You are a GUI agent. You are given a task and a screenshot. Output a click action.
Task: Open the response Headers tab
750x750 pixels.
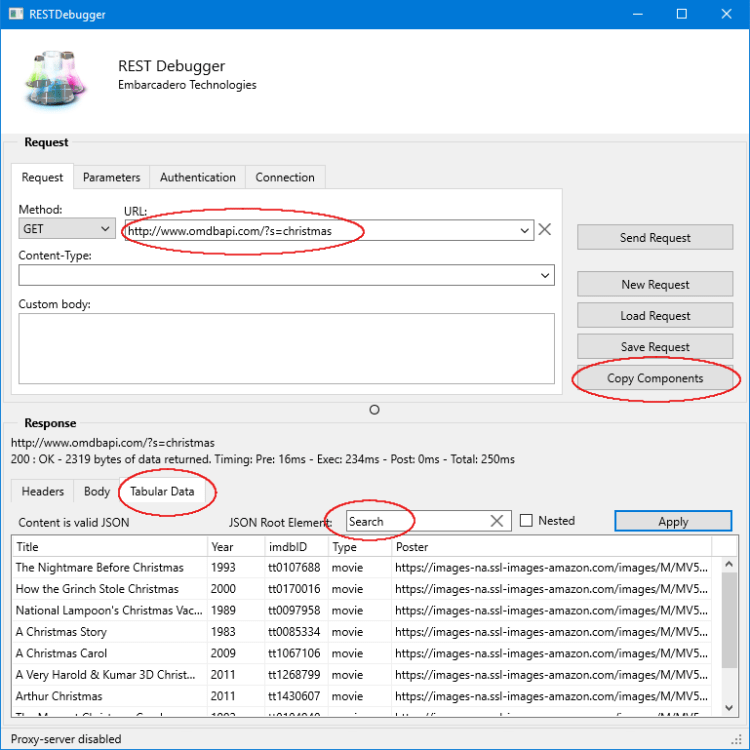[43, 491]
